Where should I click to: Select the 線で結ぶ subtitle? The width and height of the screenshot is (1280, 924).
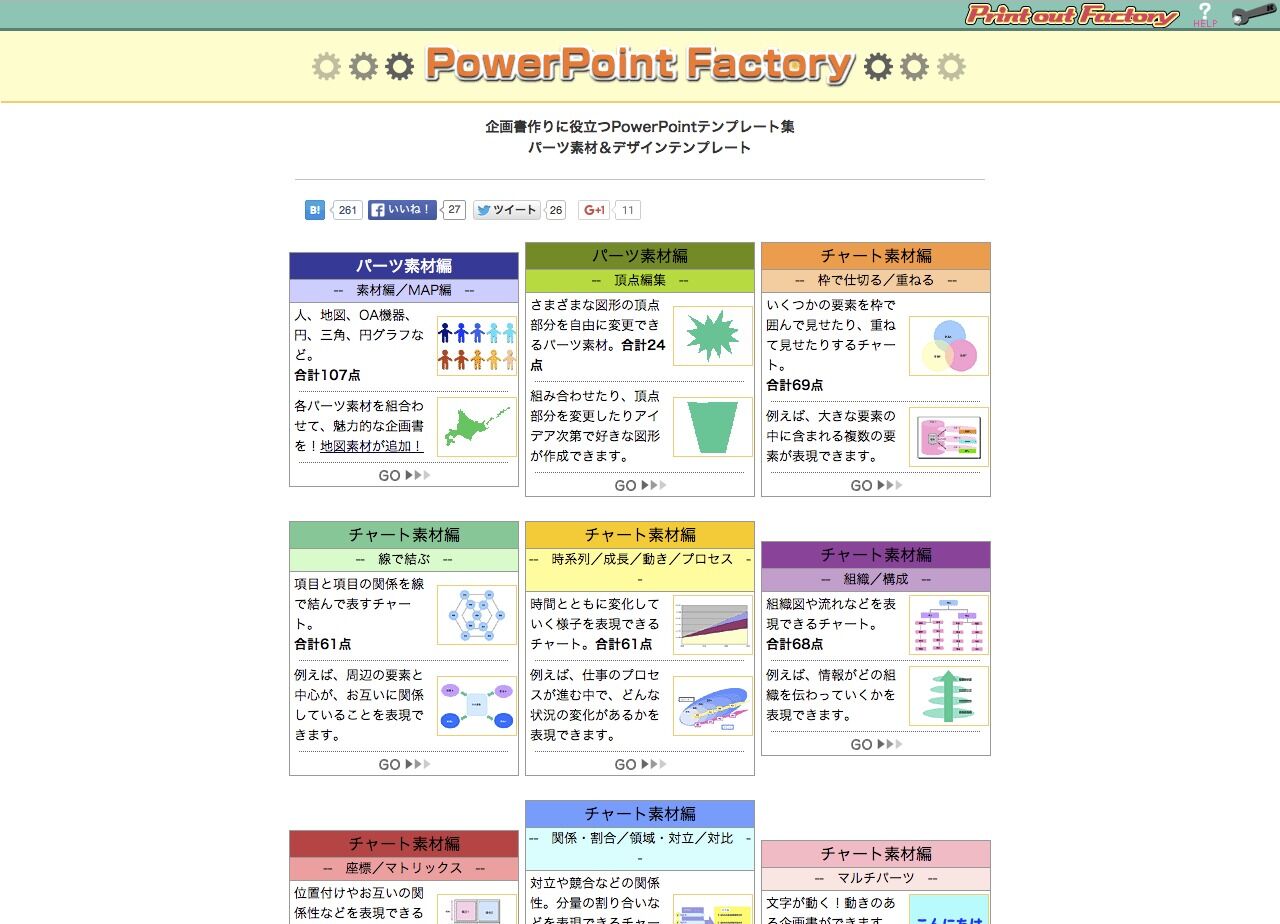(404, 559)
